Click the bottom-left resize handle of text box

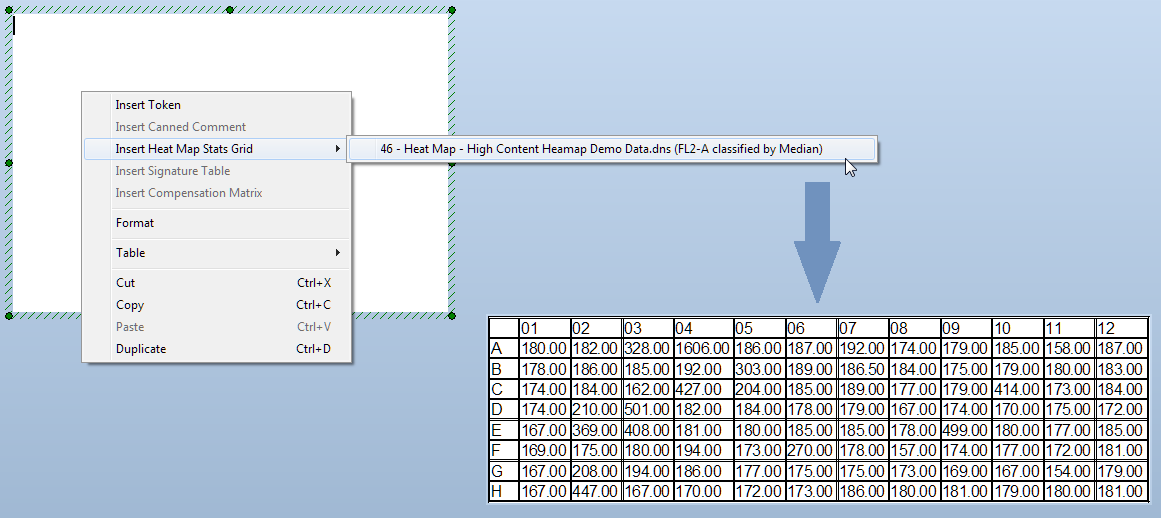(x=9, y=316)
